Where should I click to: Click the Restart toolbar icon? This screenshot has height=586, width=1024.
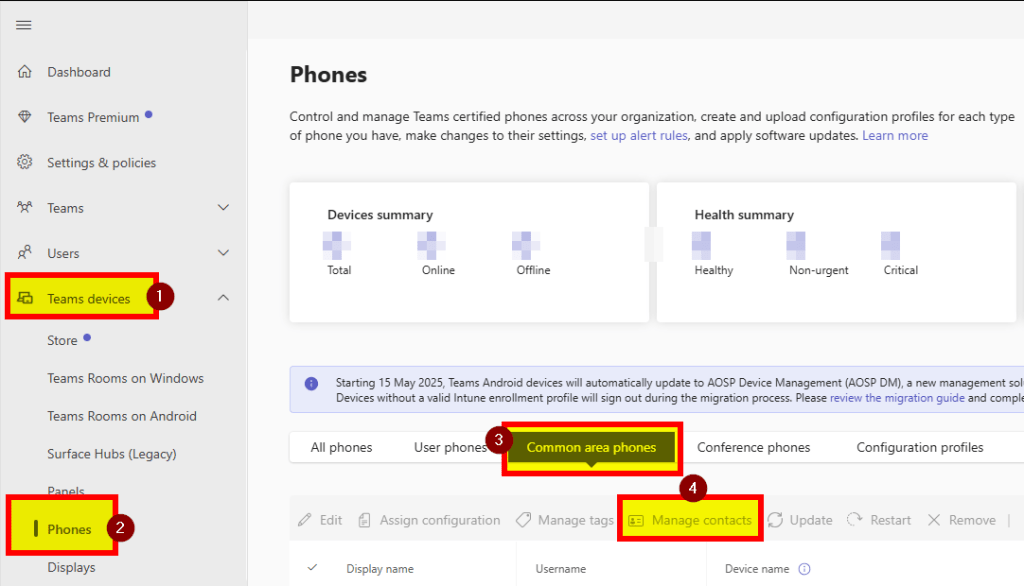(855, 520)
